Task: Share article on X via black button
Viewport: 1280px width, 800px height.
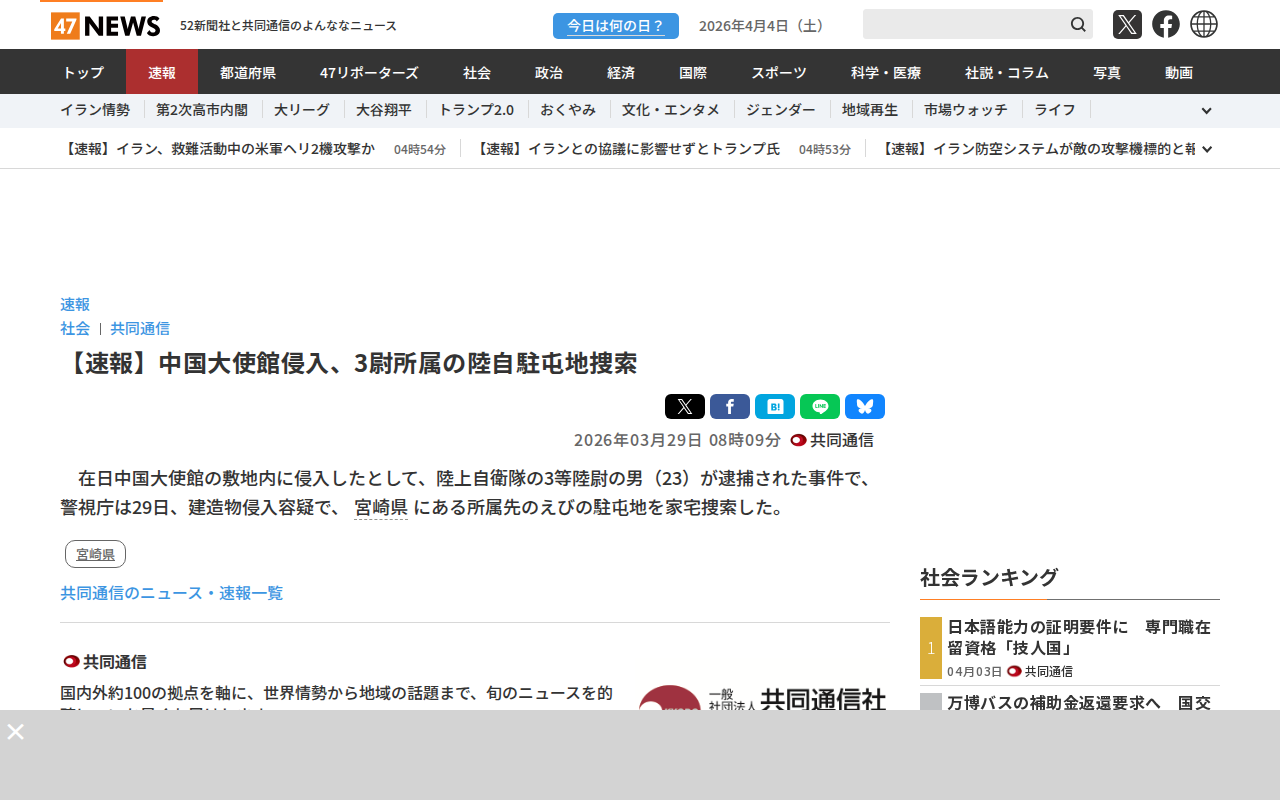Action: click(685, 406)
